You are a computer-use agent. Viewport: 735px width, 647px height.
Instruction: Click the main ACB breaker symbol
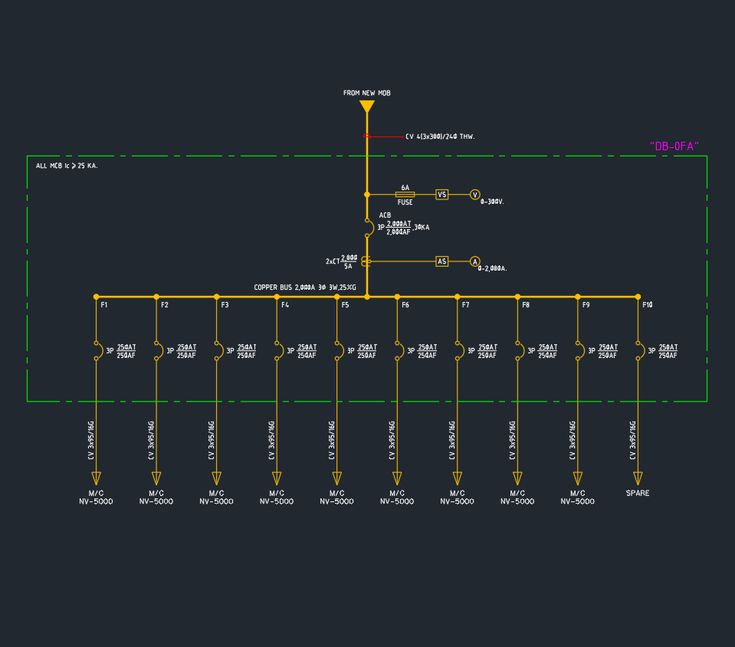coord(369,228)
